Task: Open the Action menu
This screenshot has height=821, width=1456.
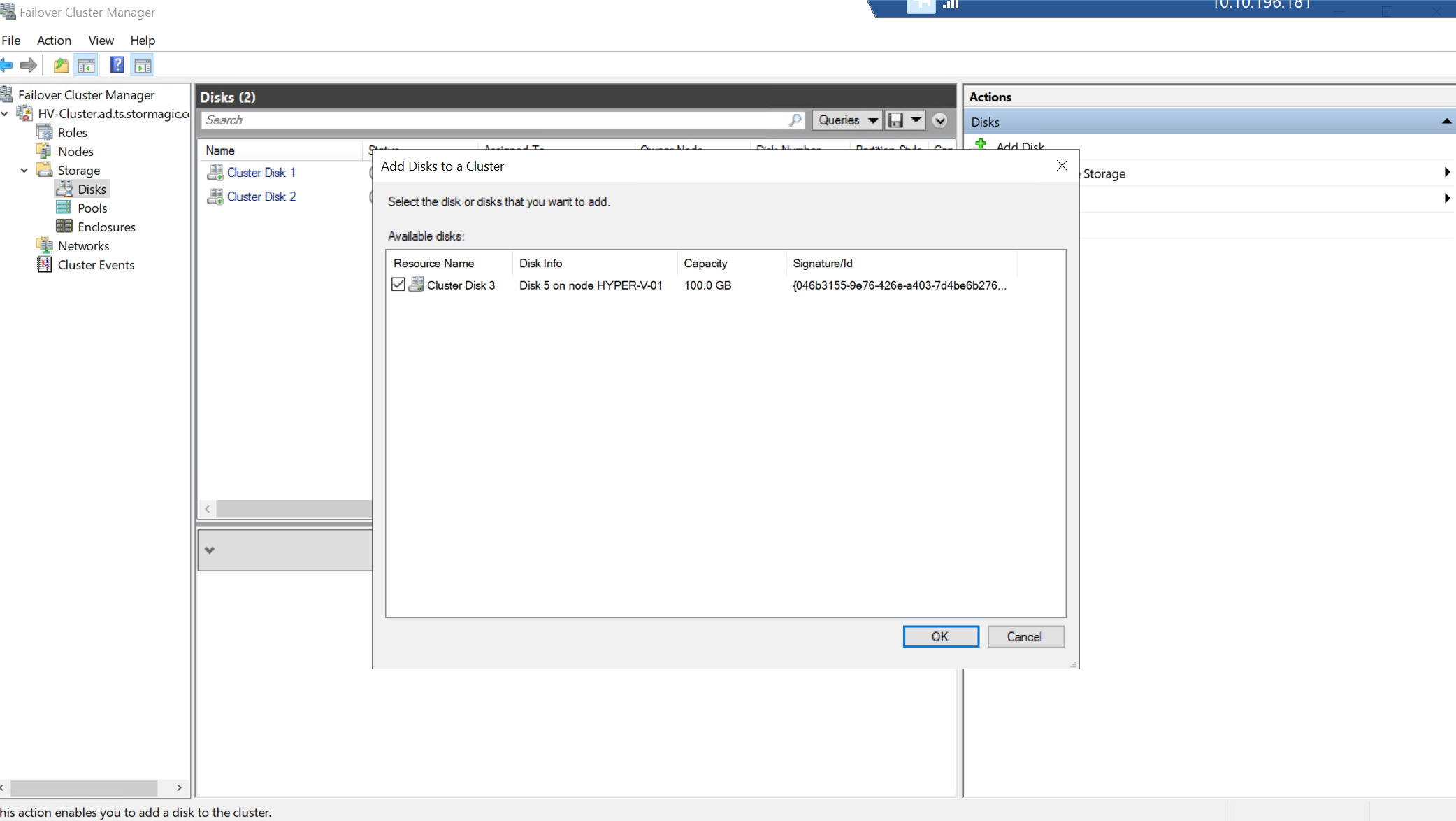Action: [54, 40]
